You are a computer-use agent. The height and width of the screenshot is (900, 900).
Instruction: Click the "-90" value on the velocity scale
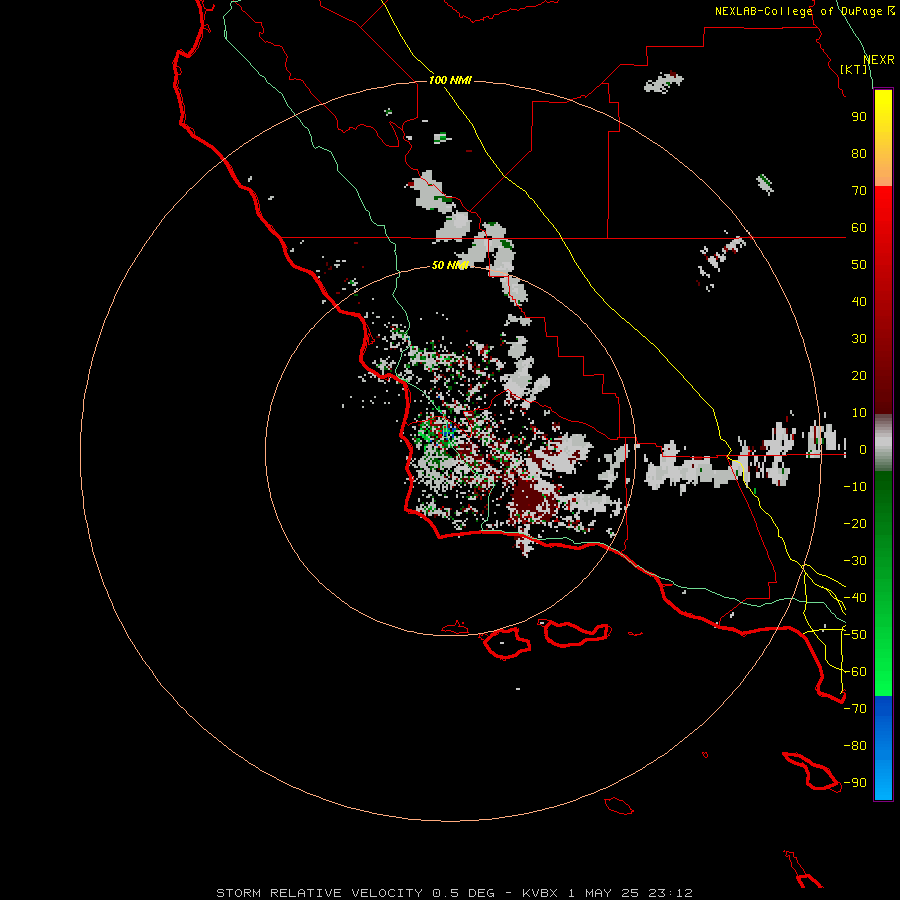pos(855,783)
